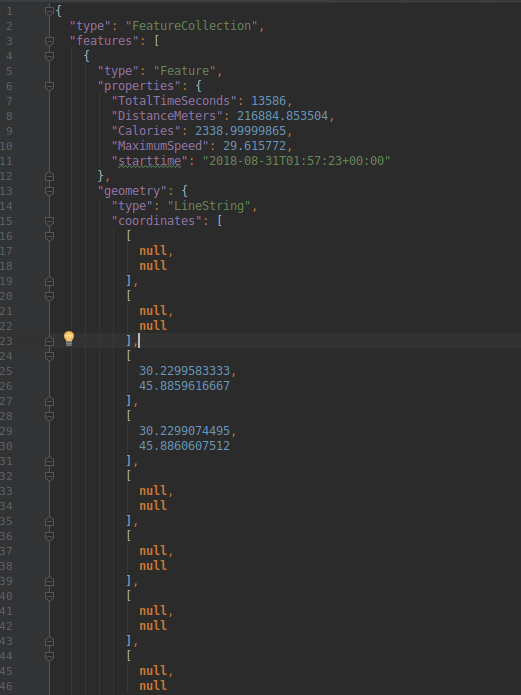Collapse the coordinate array fold on line 28
Viewport: 521px width, 695px height.
click(50, 416)
